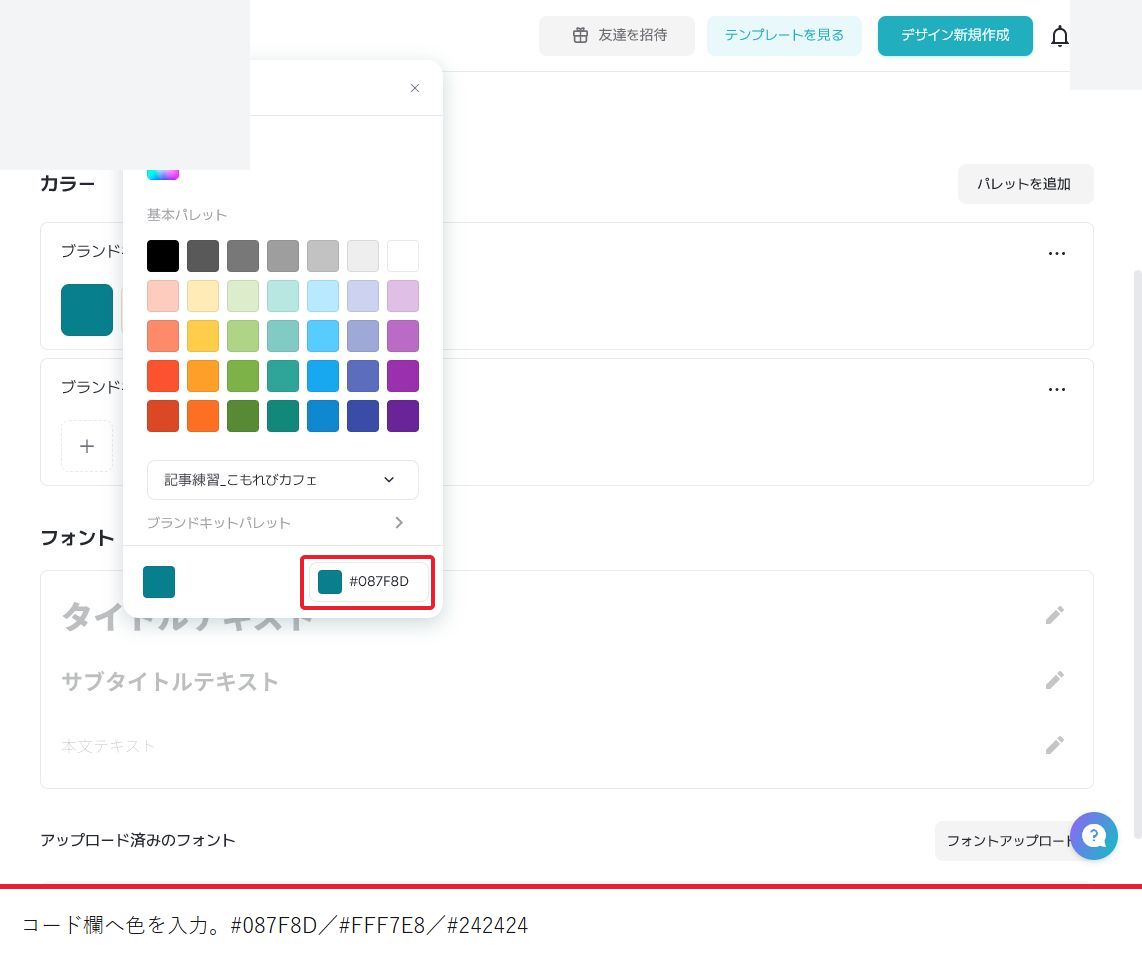The image size is (1142, 963).
Task: Pick the black swatch in basic palette
Action: (x=162, y=256)
